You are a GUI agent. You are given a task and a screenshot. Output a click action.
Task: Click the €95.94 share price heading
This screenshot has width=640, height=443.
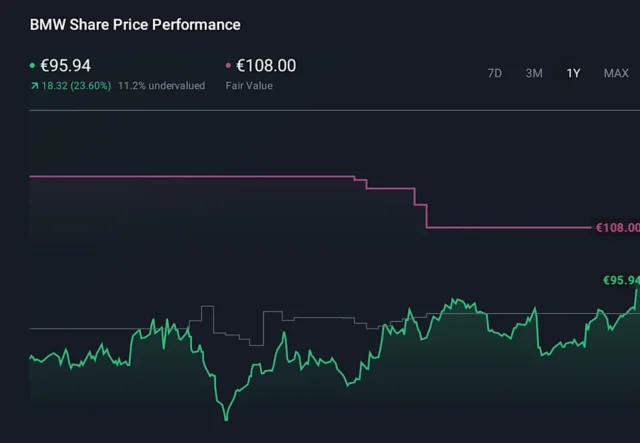click(x=66, y=66)
